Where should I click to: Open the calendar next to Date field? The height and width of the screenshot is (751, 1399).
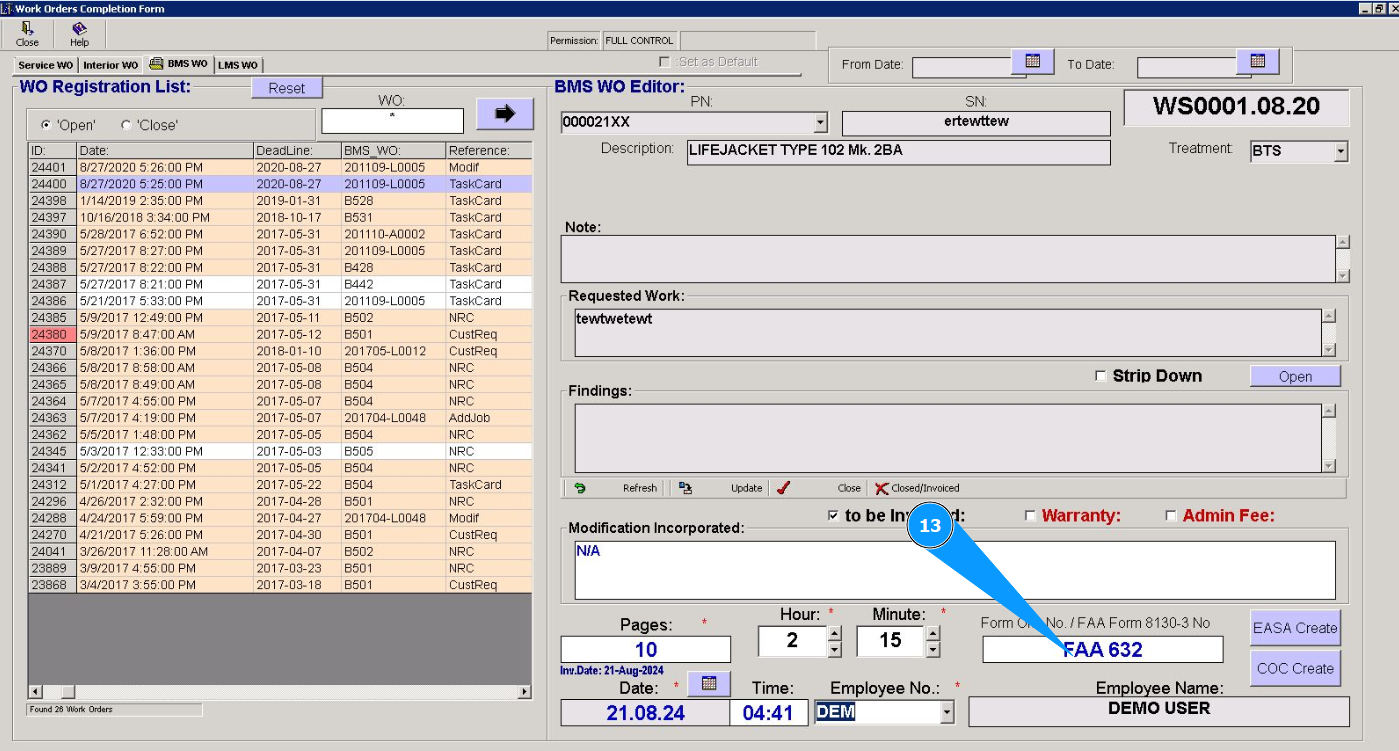click(x=709, y=684)
